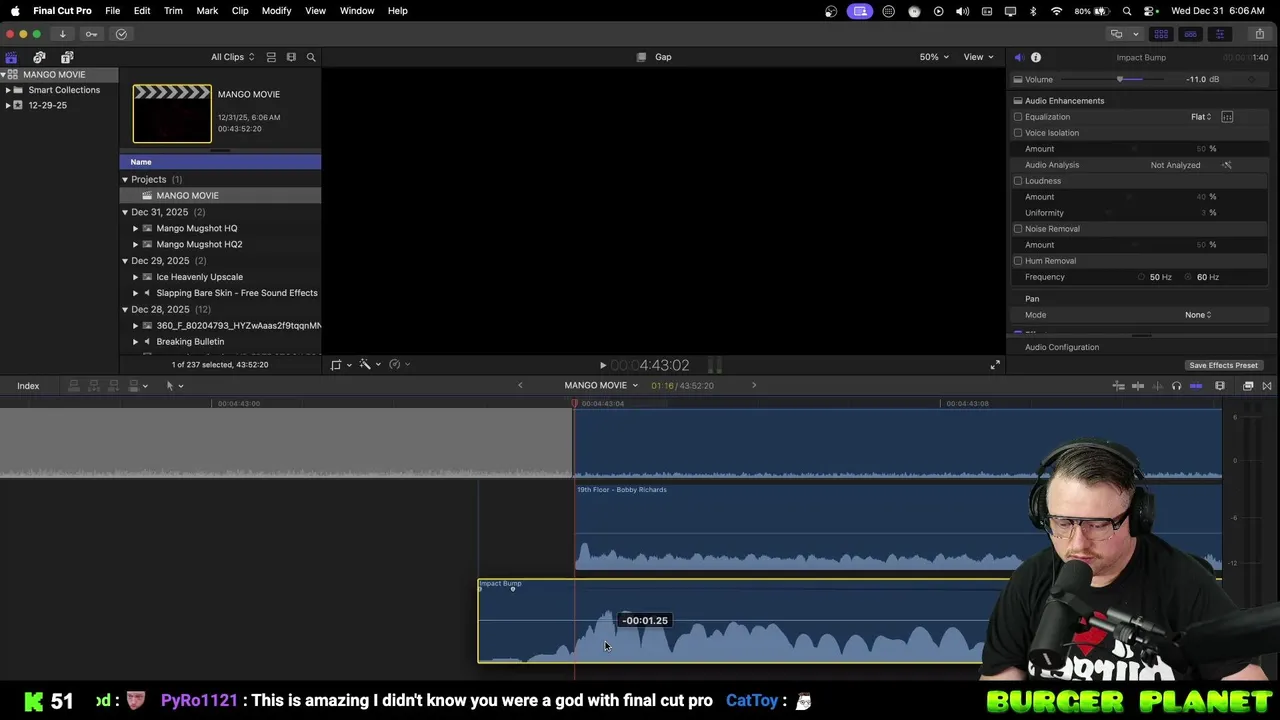This screenshot has width=1280, height=720.
Task: Select the Audio inspector speaker icon
Action: (1018, 57)
